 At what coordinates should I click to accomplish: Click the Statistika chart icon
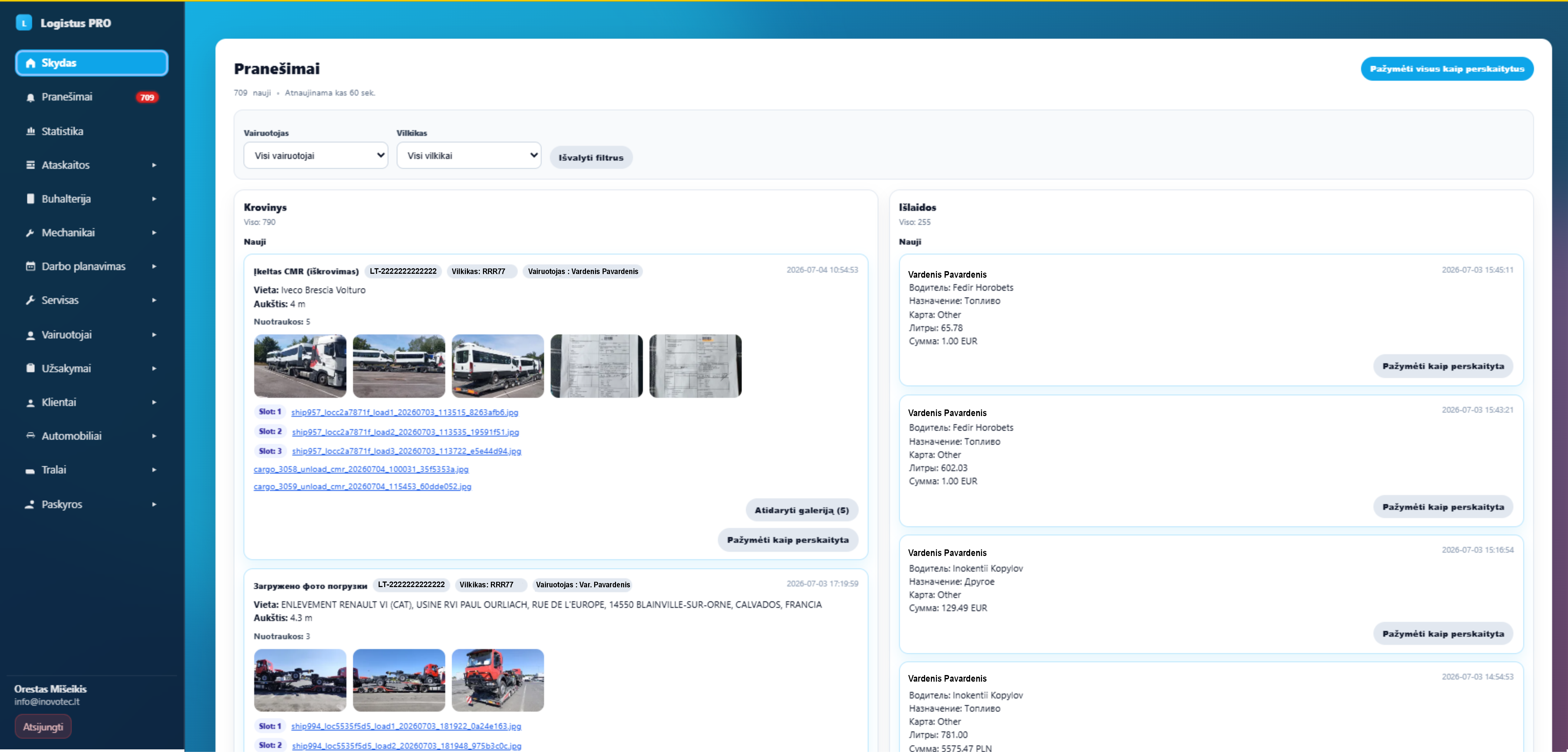coord(31,131)
